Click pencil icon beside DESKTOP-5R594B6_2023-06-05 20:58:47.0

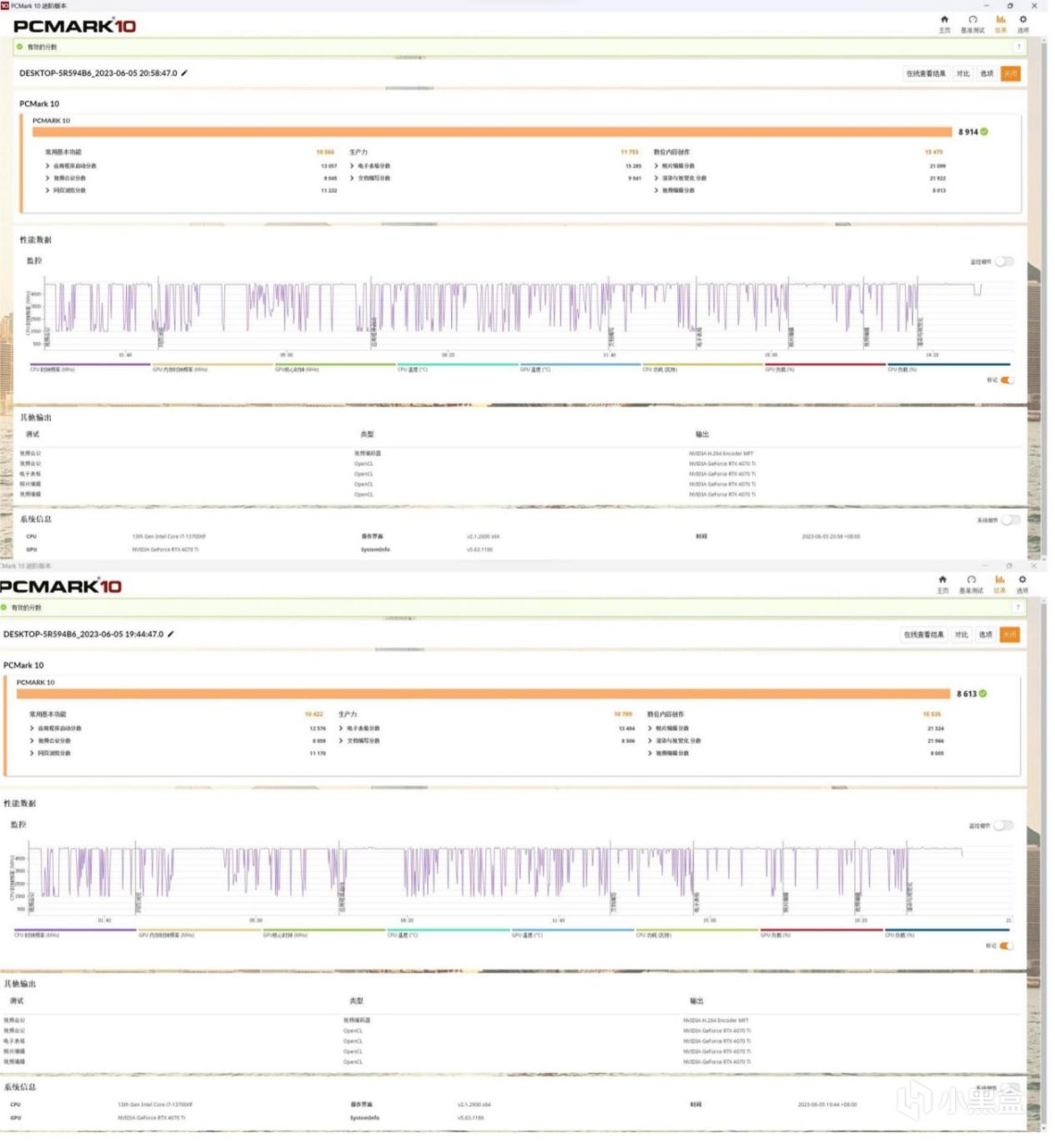click(x=183, y=73)
